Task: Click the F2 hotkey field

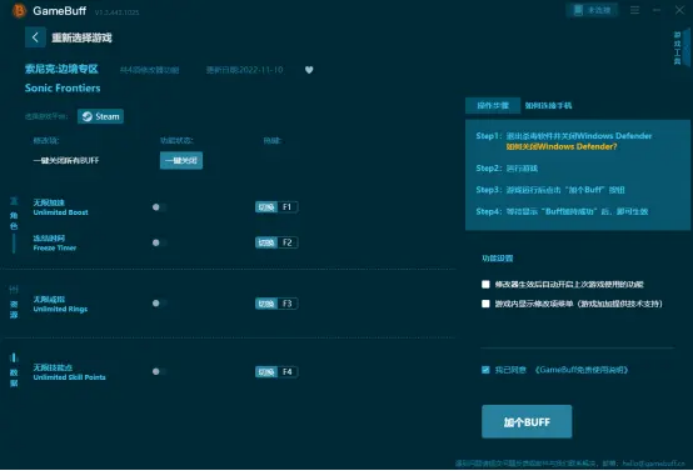Action: coord(287,243)
